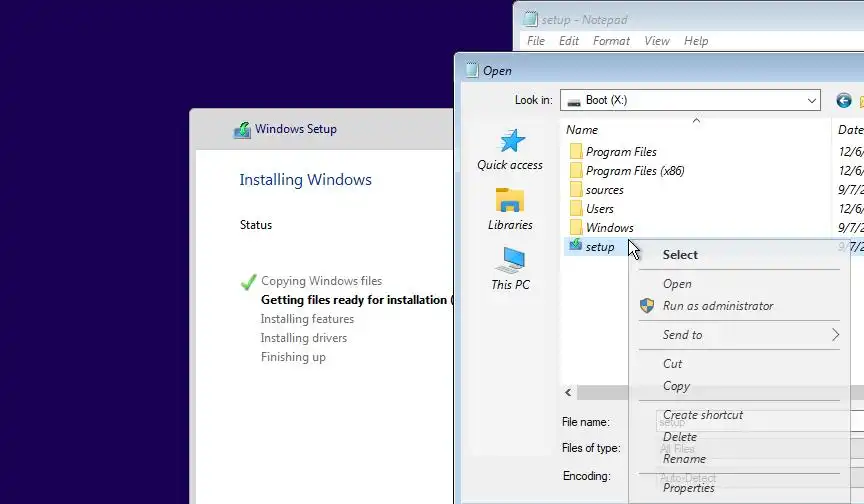Viewport: 864px width, 504px height.
Task: Click Finishing up status line
Action: coord(293,357)
